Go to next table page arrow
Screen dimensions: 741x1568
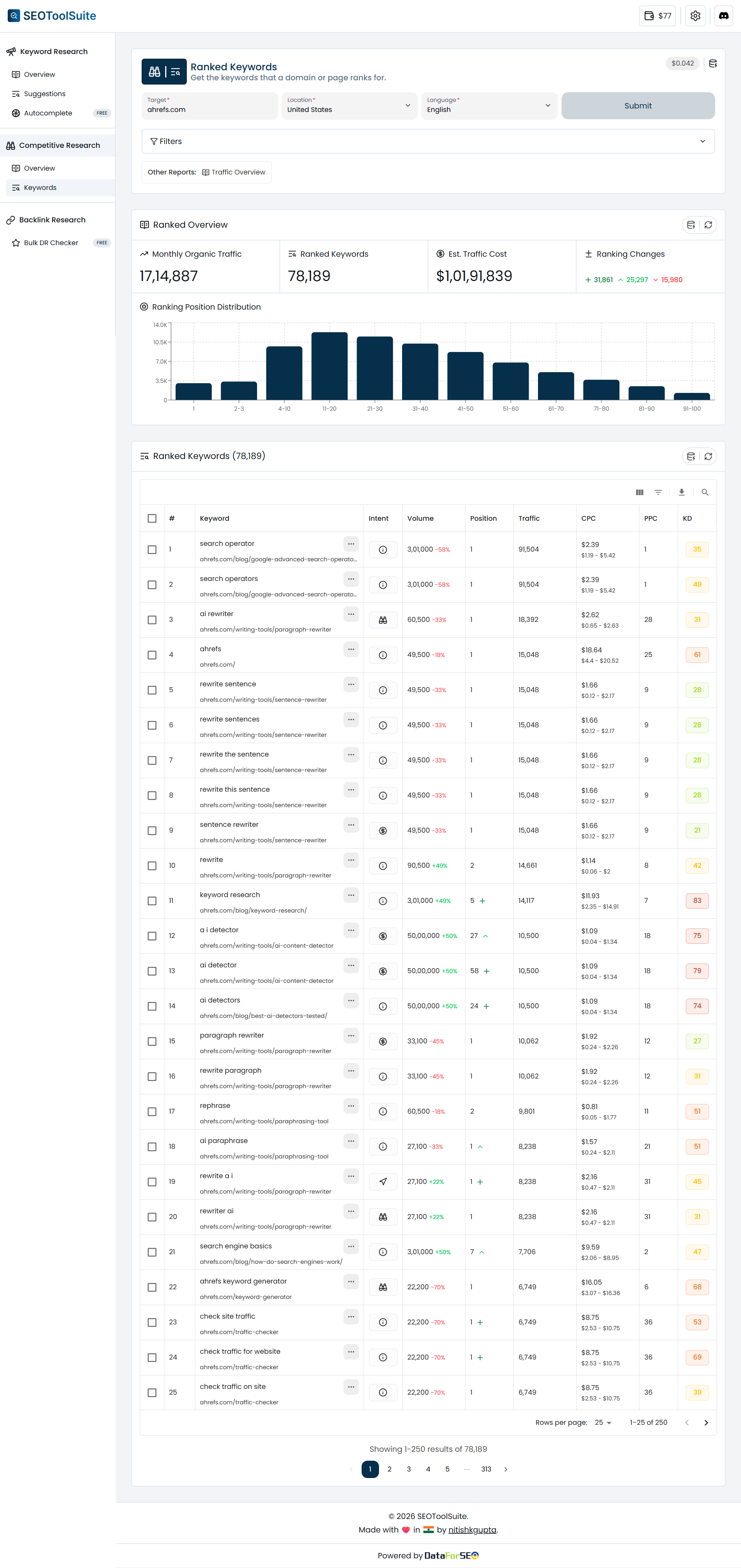coord(706,1422)
